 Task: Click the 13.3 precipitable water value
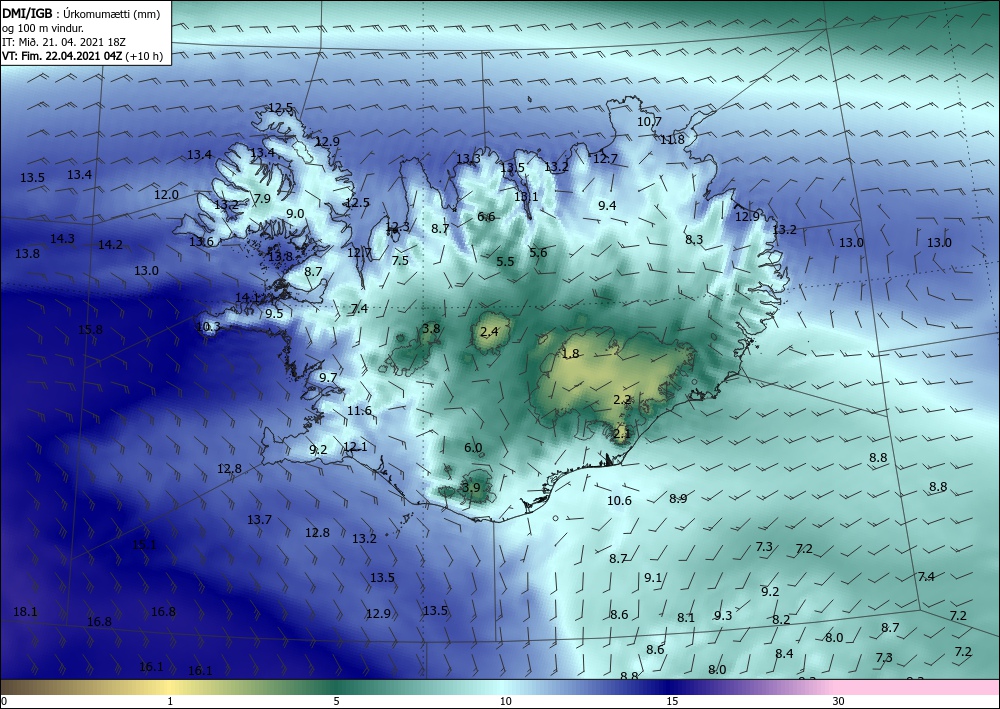coord(467,159)
